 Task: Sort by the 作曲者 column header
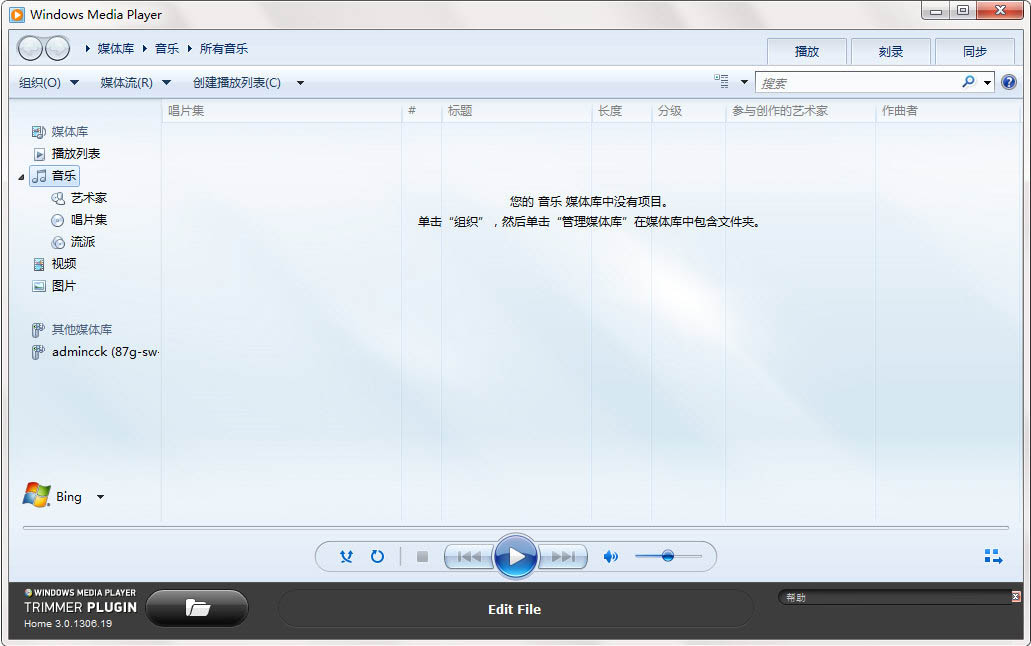click(x=947, y=111)
